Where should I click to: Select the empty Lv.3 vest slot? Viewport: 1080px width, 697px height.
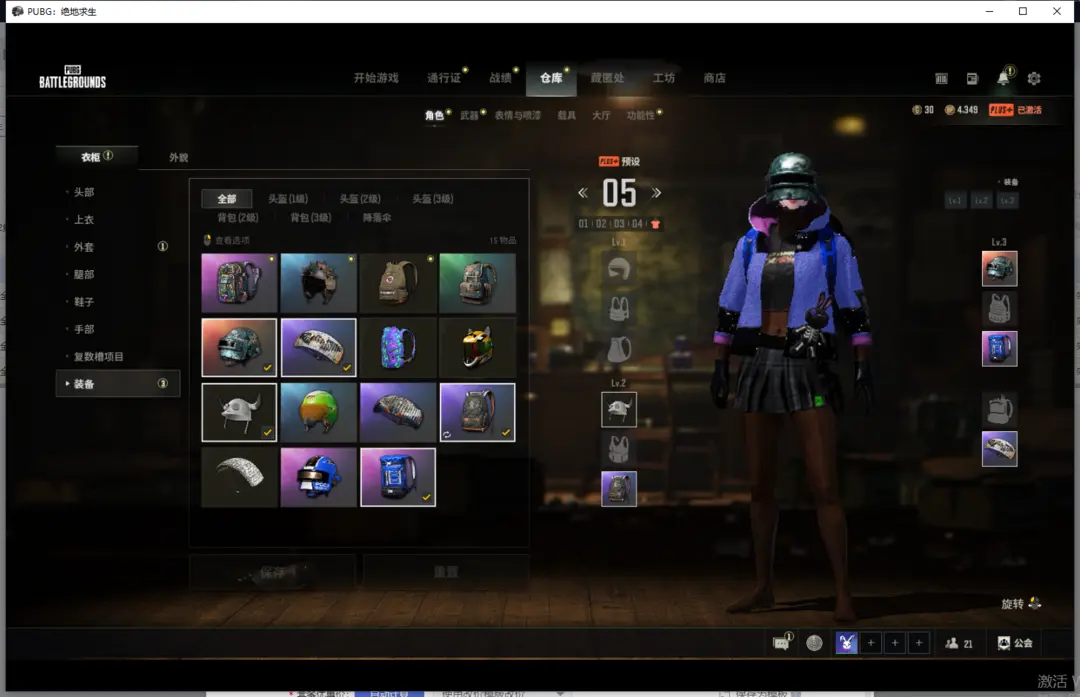point(999,309)
